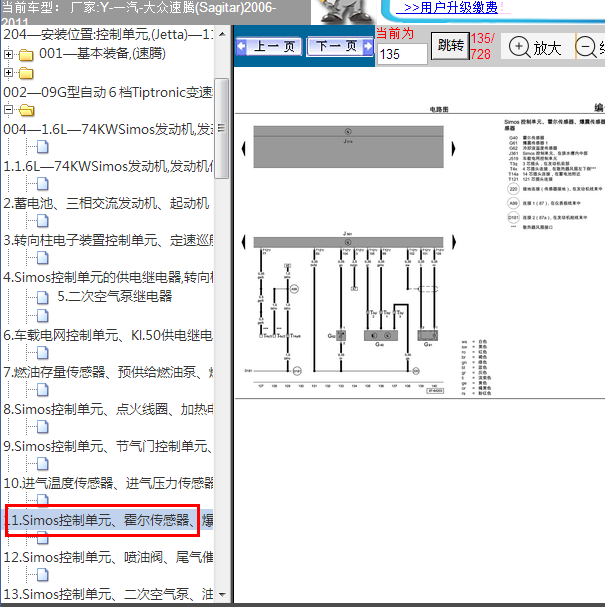Click document icon above 1.1.6L—74KWSimos row
Image resolution: width=605 pixels, height=607 pixels.
43,147
